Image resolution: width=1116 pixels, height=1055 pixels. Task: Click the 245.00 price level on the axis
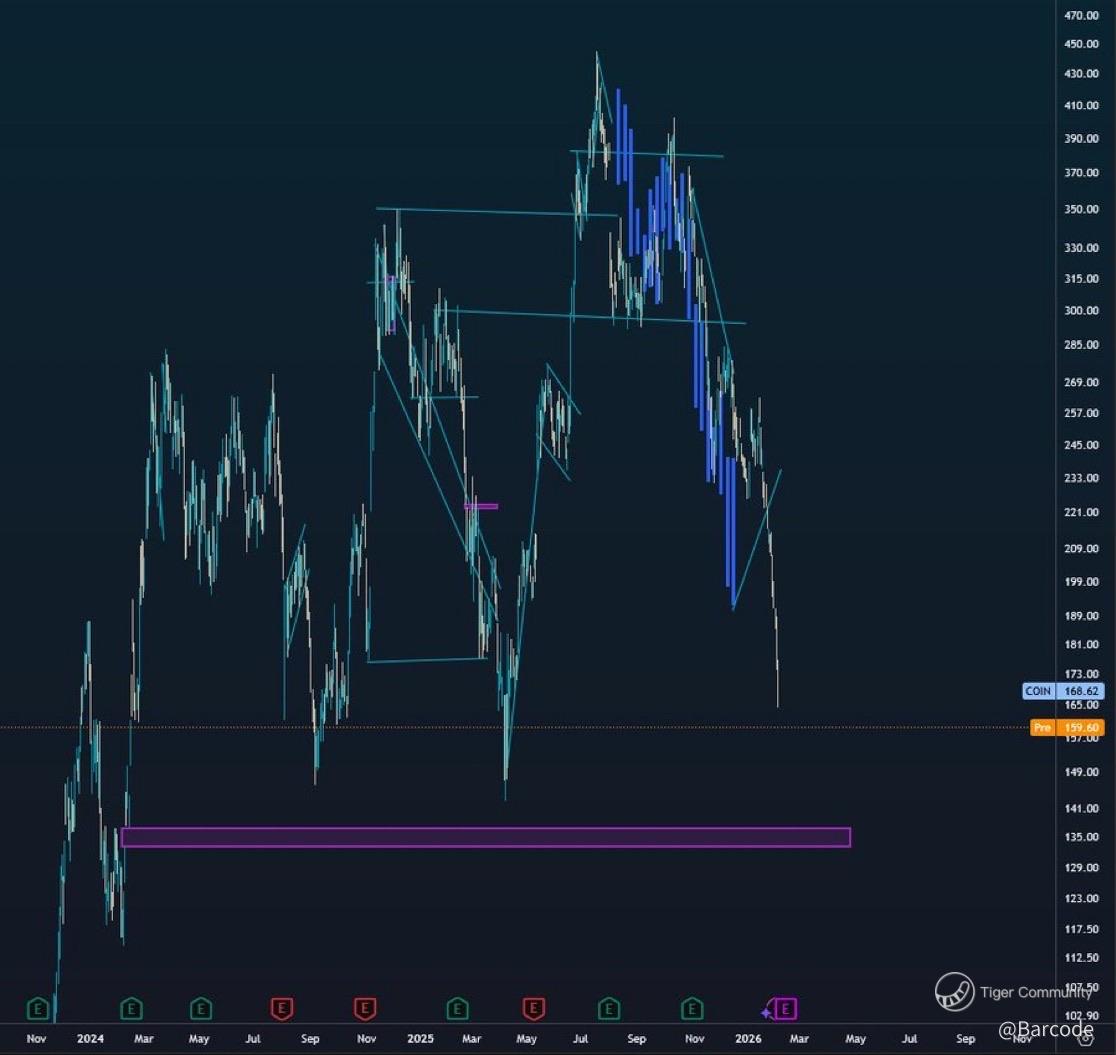click(x=1082, y=445)
